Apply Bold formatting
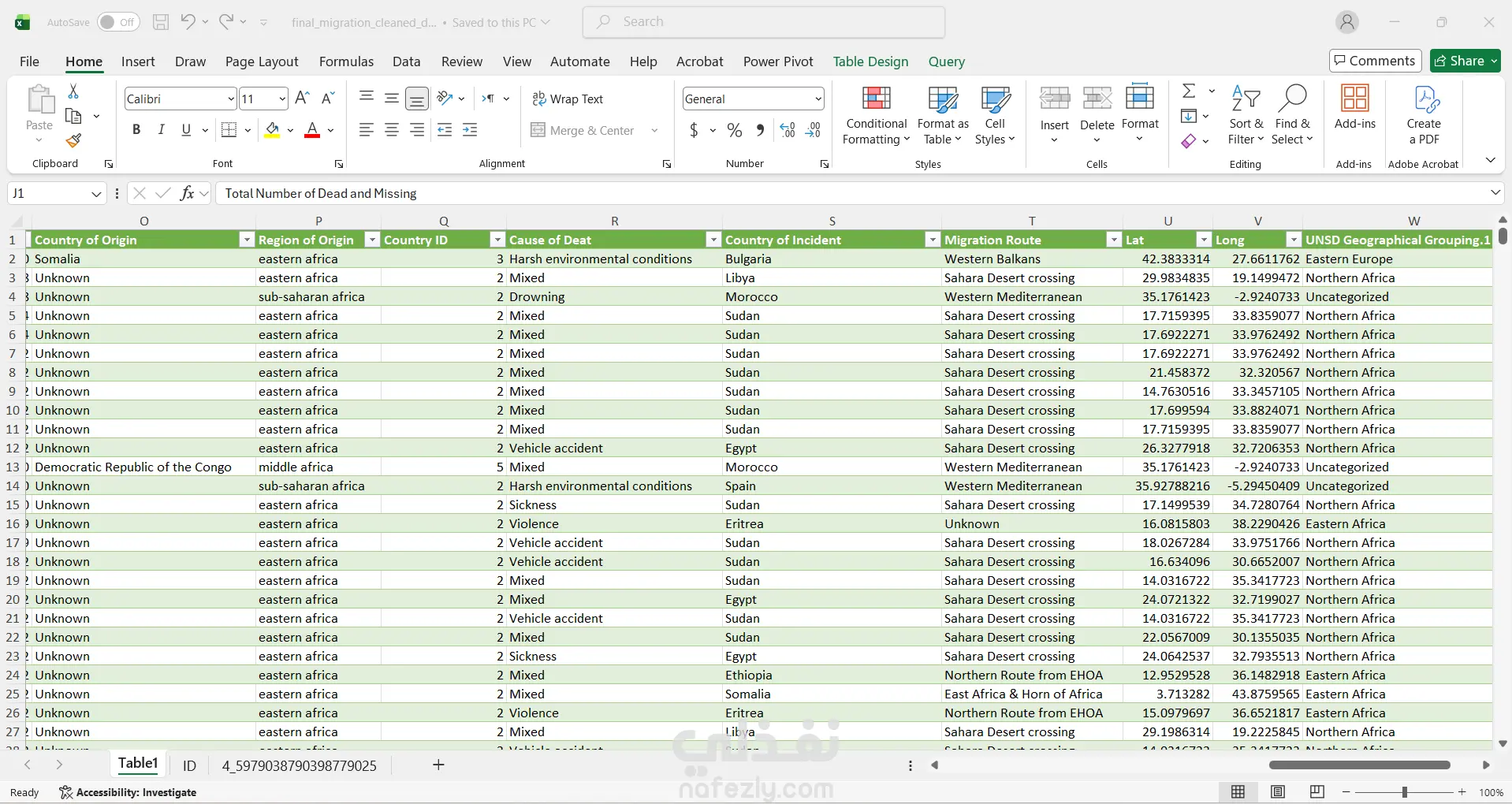1512x804 pixels. (136, 130)
